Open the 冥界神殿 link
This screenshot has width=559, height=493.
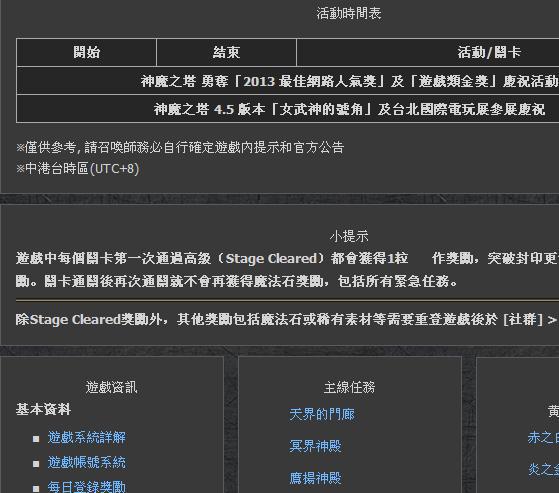(315, 446)
